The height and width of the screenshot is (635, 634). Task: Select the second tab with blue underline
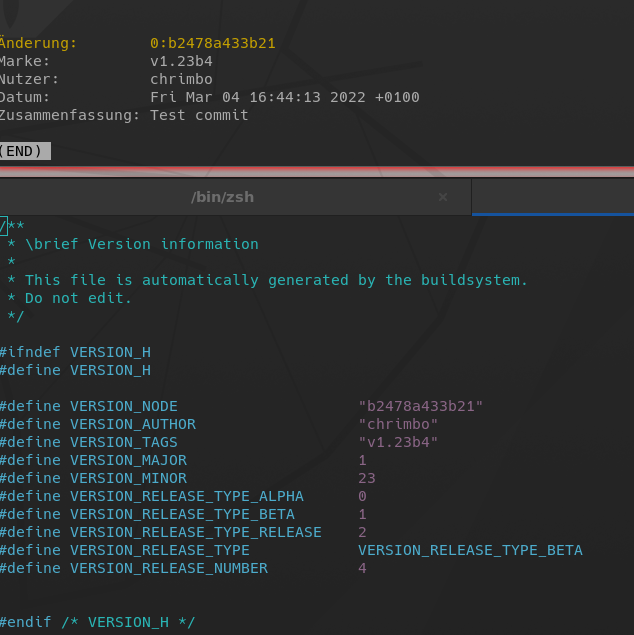(x=553, y=197)
